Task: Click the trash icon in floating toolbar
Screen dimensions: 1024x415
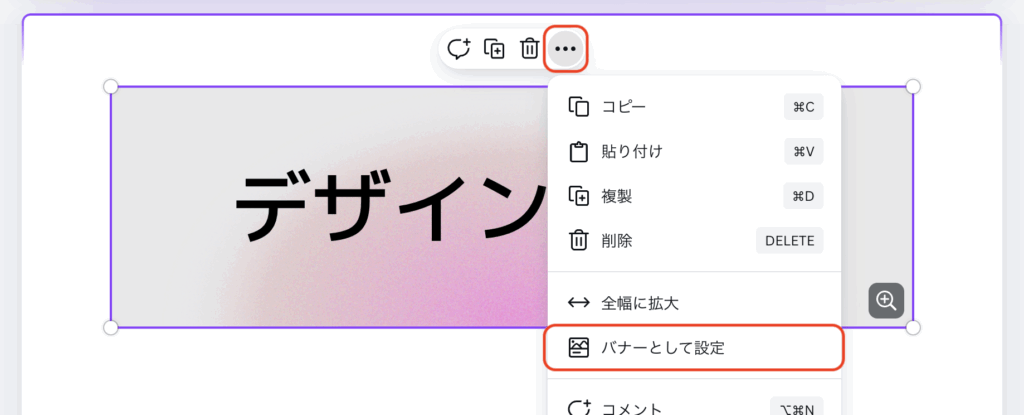Action: pos(530,49)
